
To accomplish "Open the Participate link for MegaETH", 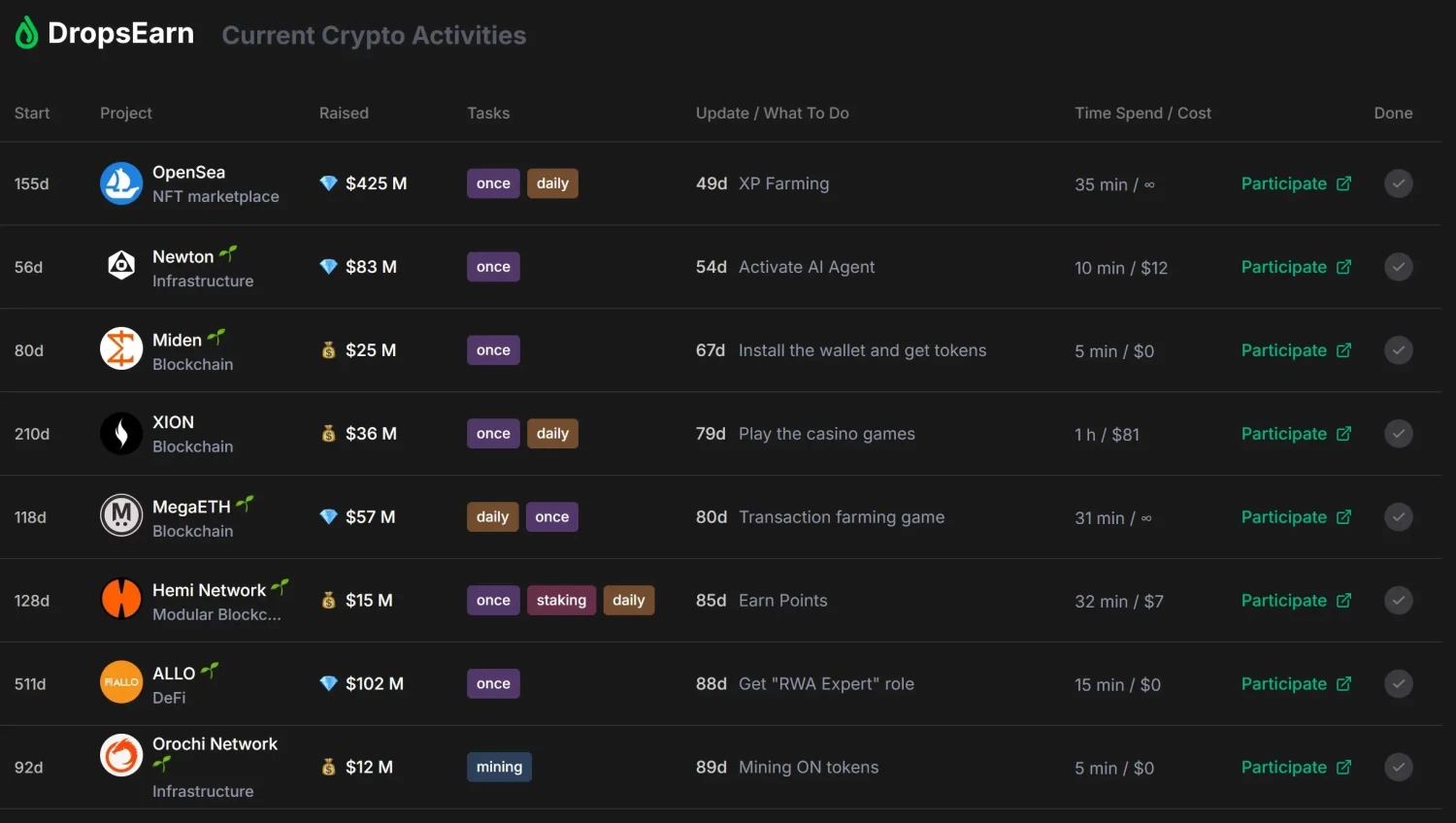I will click(x=1296, y=517).
